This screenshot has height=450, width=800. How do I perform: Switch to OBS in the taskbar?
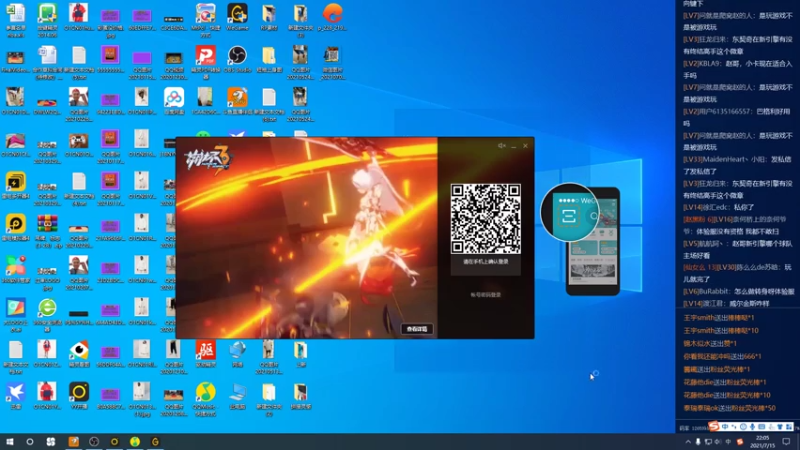(94, 442)
